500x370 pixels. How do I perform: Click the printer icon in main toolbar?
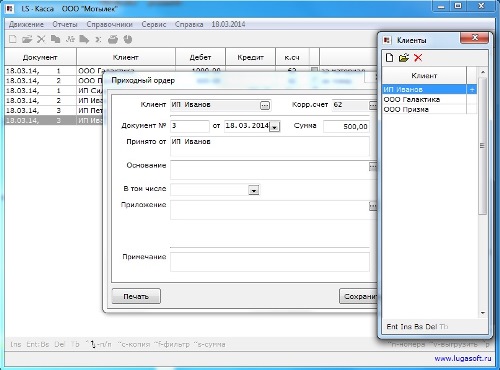tap(113, 39)
